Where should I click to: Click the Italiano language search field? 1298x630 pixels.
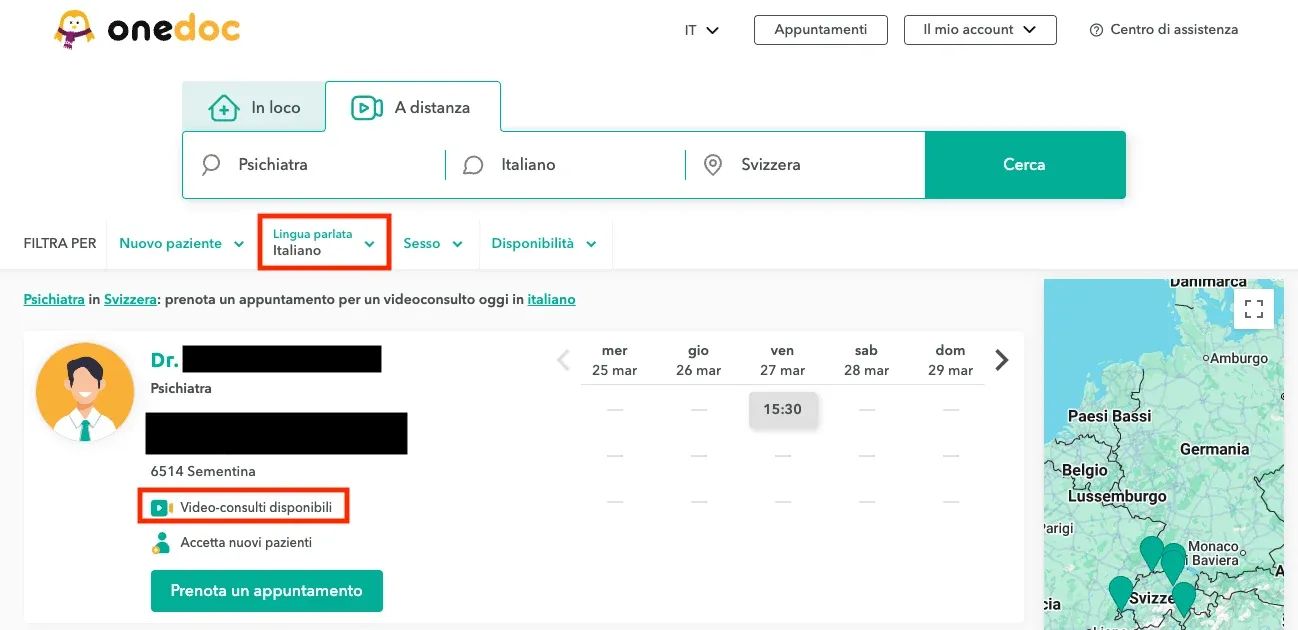click(565, 165)
